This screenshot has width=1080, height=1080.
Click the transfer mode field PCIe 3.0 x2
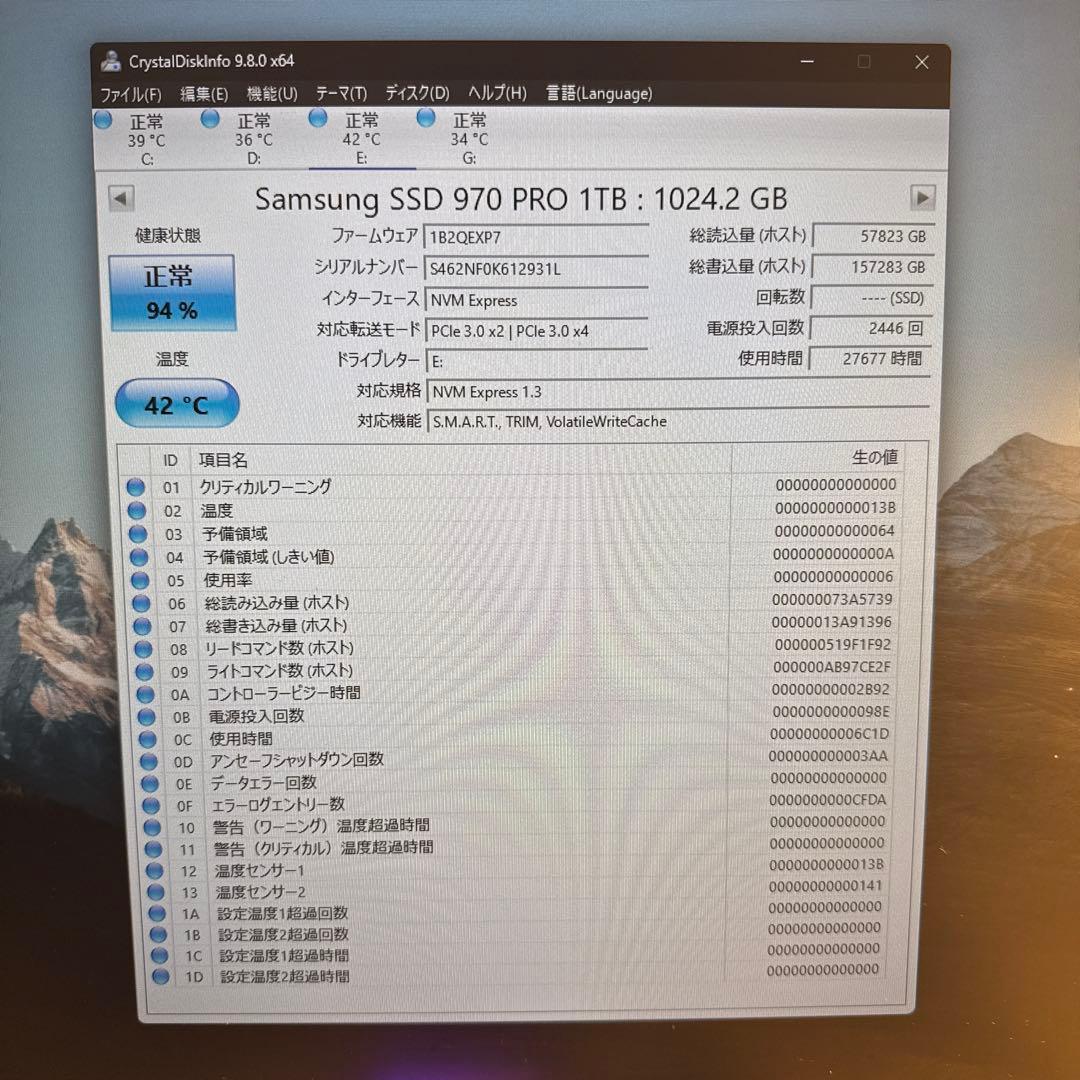(x=537, y=331)
